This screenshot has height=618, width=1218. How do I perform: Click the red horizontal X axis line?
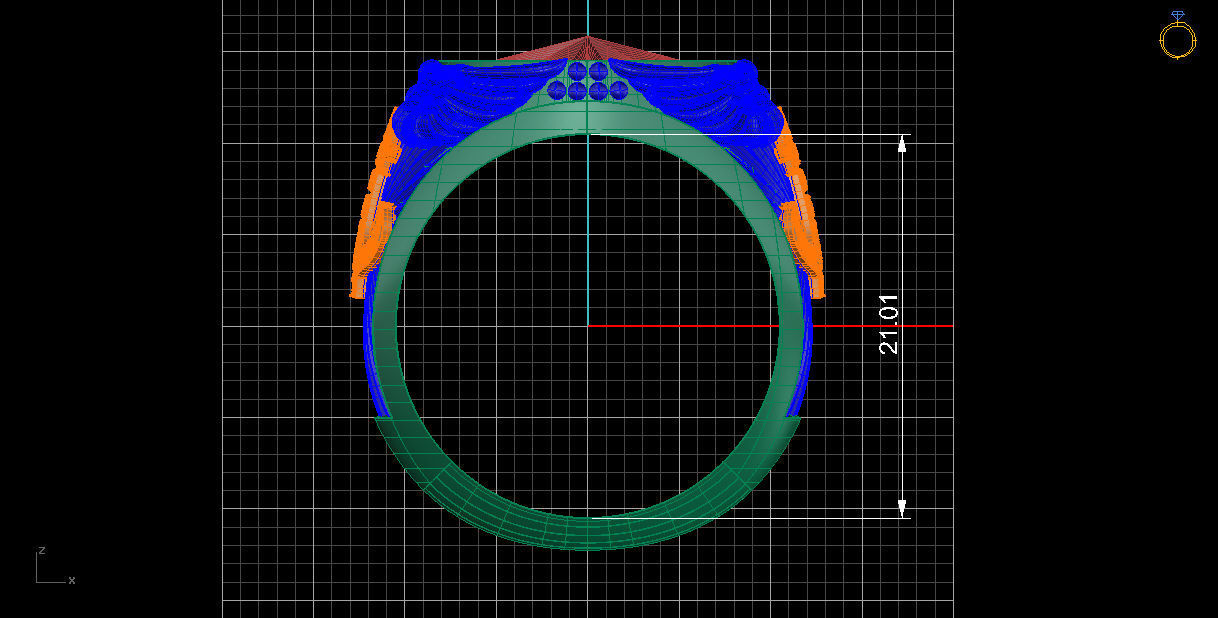click(770, 326)
